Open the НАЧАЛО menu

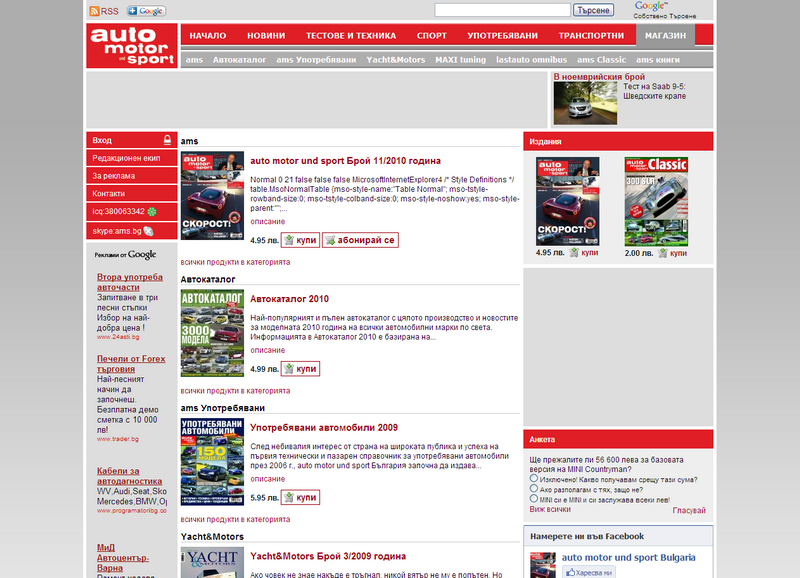coord(208,36)
